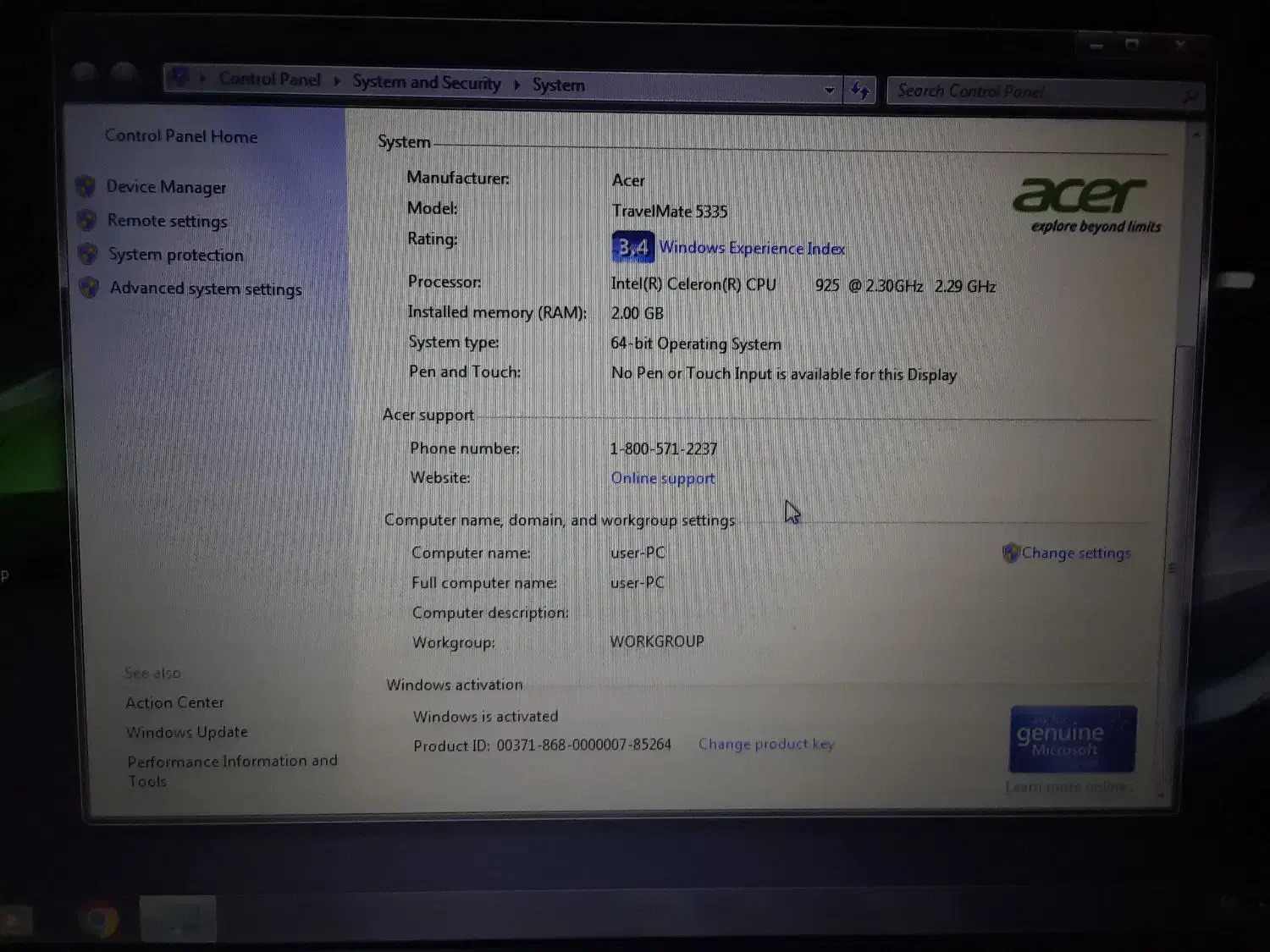
Task: Click Change product key link
Action: point(765,744)
